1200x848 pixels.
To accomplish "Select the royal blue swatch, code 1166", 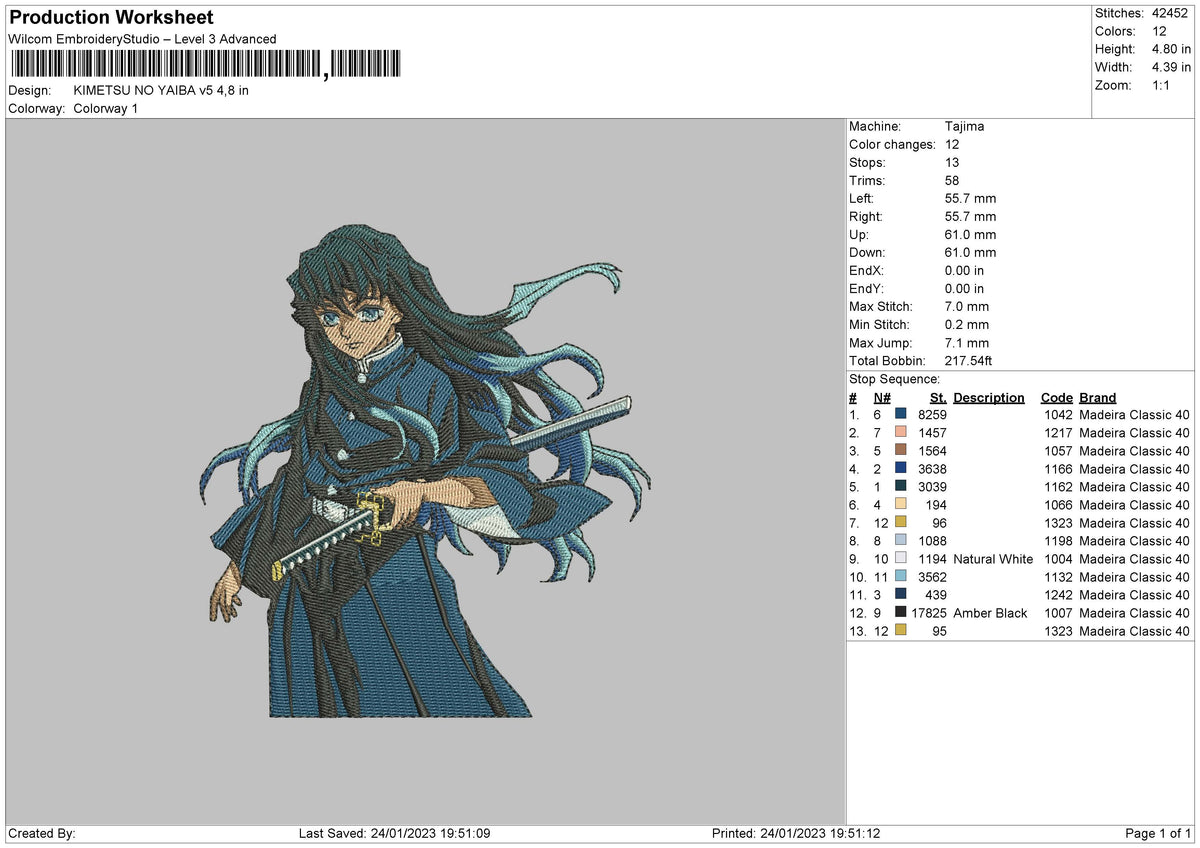I will pos(901,468).
